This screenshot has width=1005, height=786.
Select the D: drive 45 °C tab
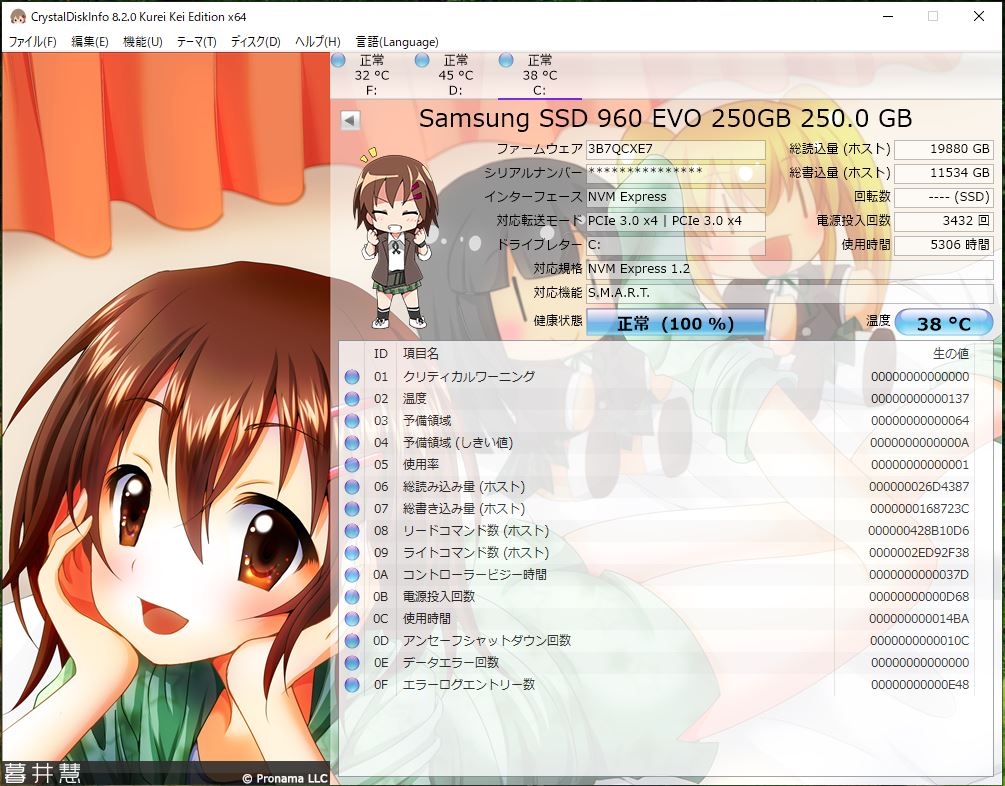point(456,76)
